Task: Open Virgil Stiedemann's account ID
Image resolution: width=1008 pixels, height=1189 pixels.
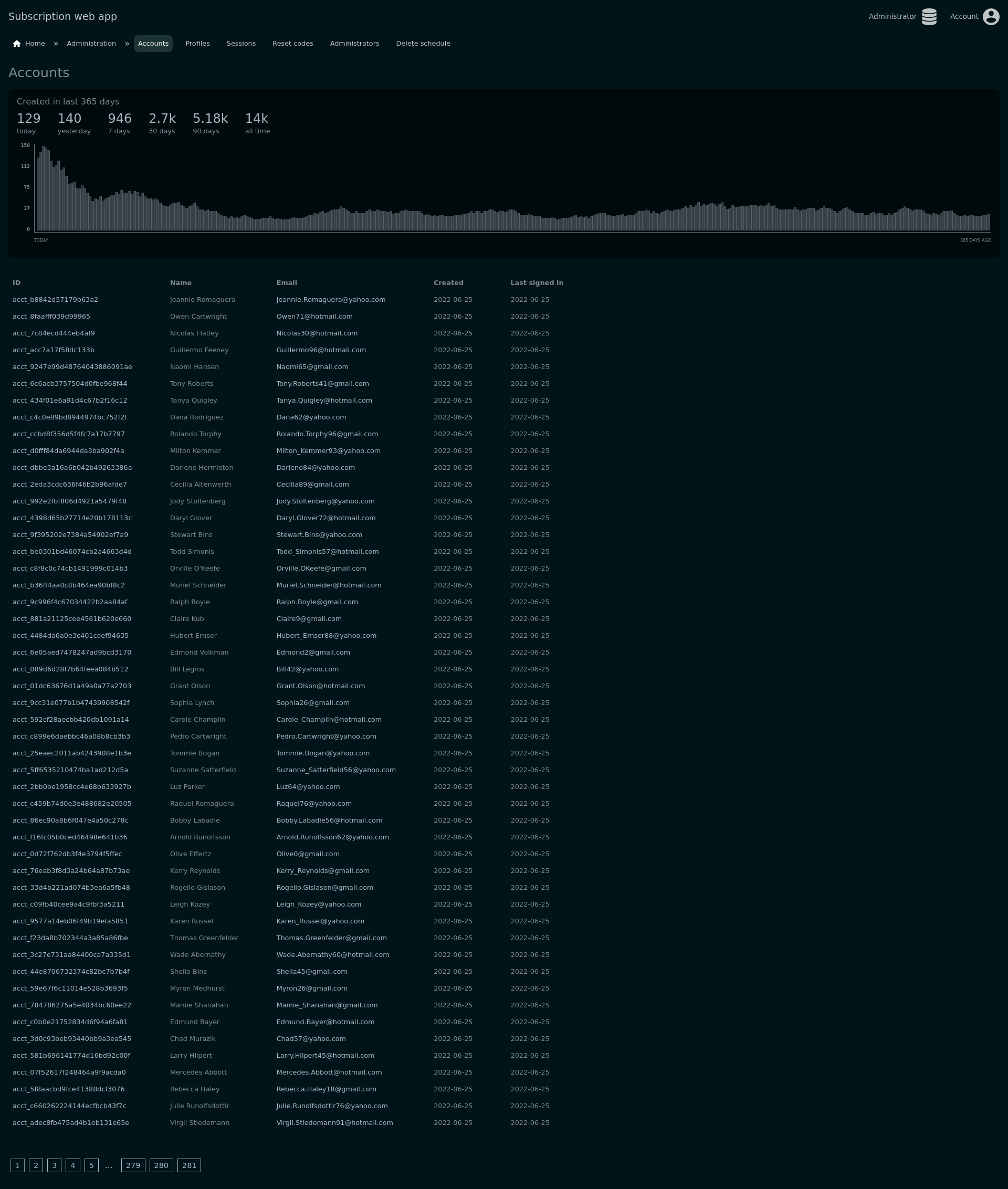Action: click(x=71, y=1122)
